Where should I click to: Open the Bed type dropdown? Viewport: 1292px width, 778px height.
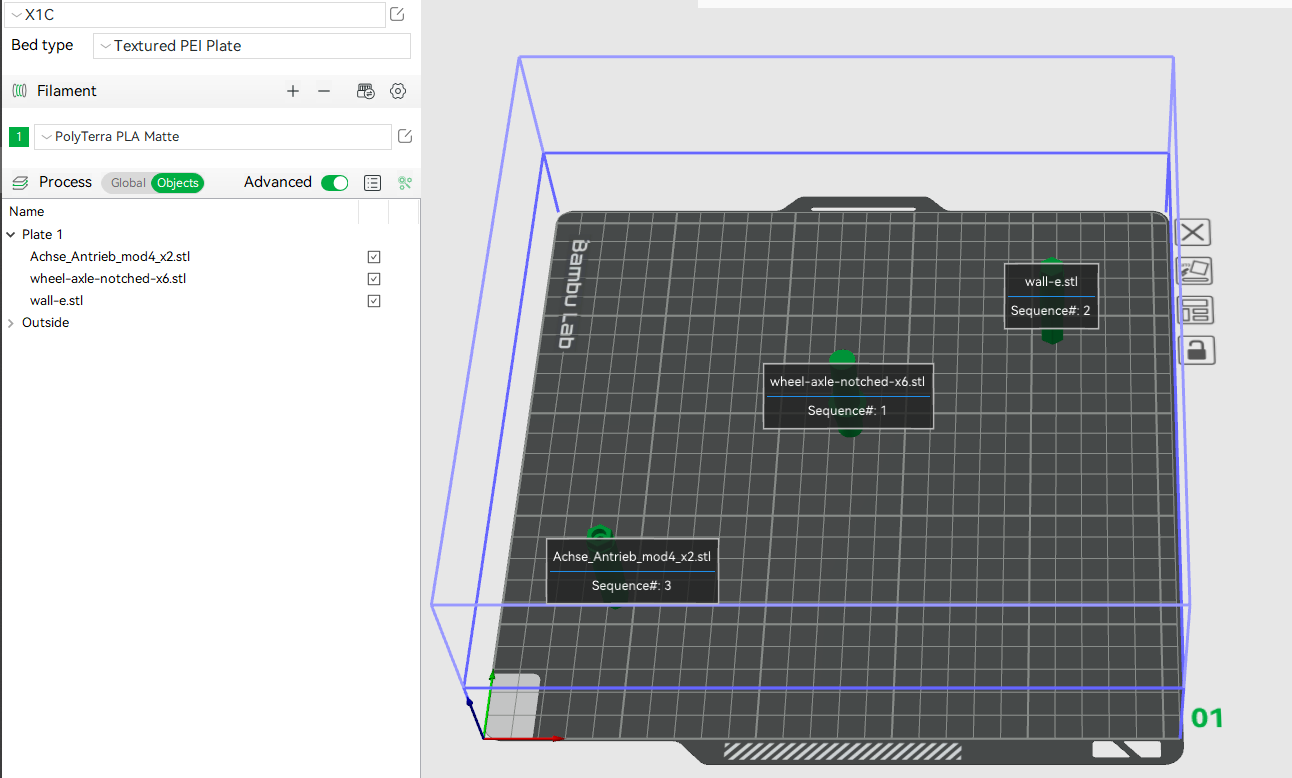pyautogui.click(x=251, y=46)
